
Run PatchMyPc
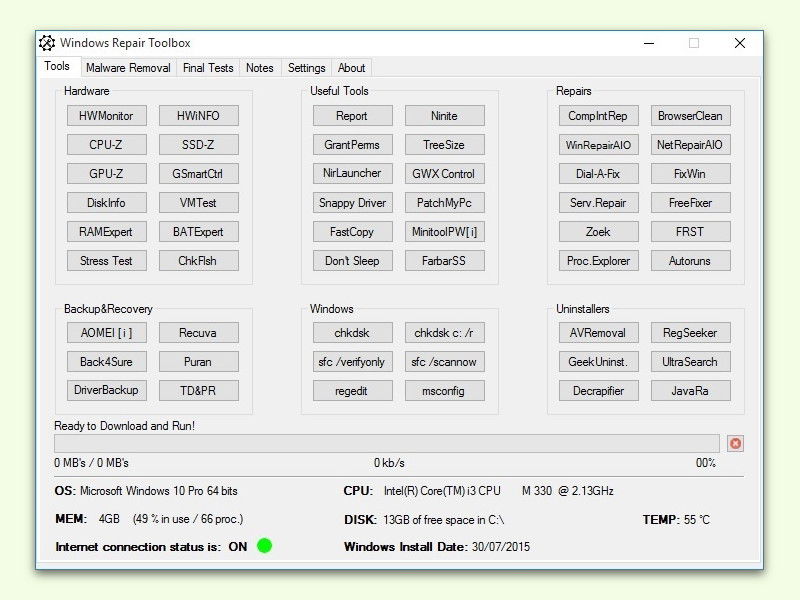point(444,203)
